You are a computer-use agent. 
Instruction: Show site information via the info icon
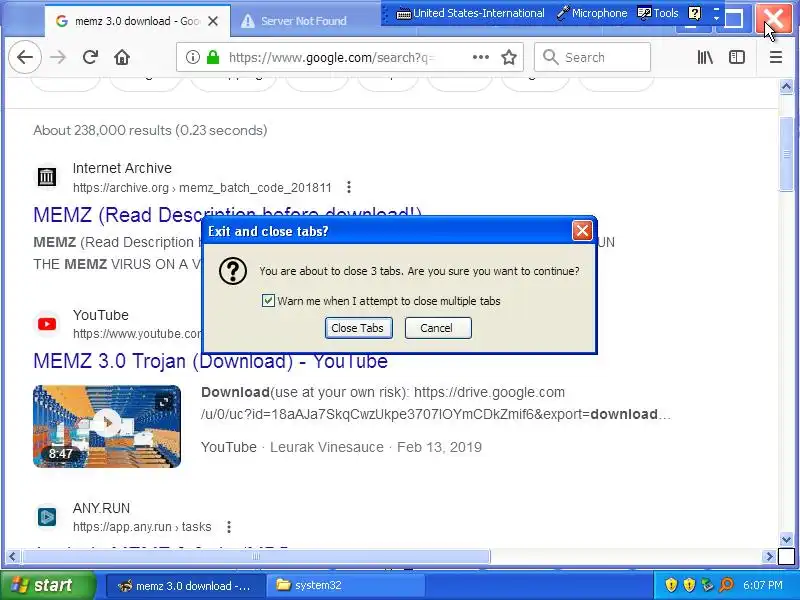(x=192, y=57)
